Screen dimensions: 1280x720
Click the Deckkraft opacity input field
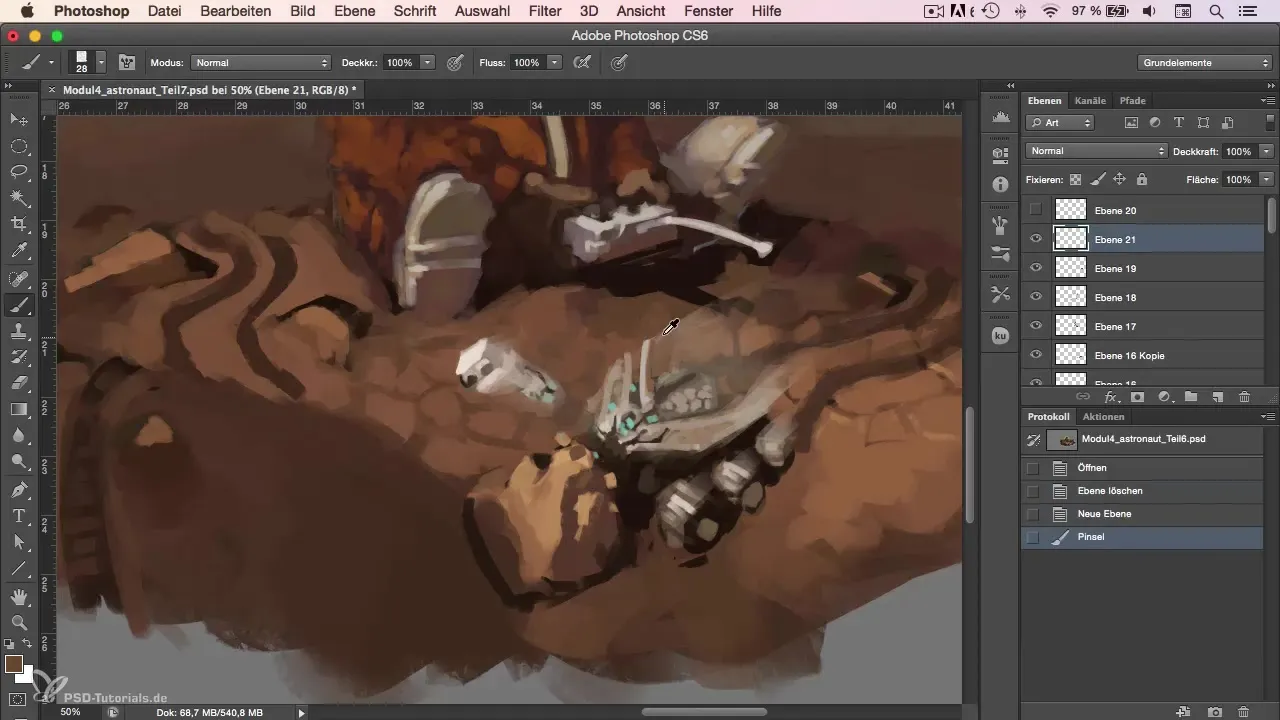click(x=1238, y=151)
